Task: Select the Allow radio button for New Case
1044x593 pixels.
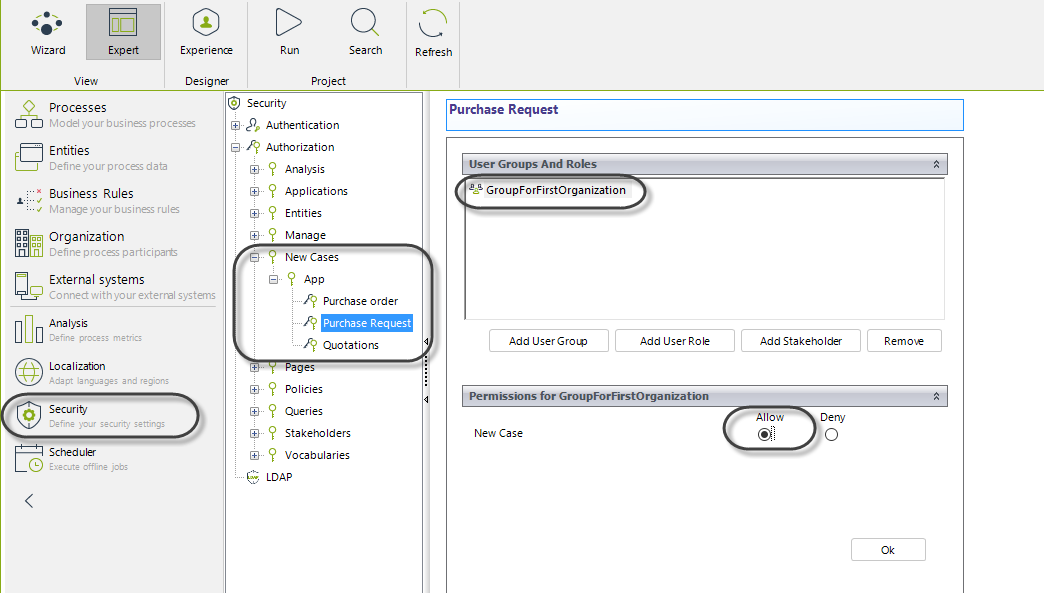Action: (764, 435)
